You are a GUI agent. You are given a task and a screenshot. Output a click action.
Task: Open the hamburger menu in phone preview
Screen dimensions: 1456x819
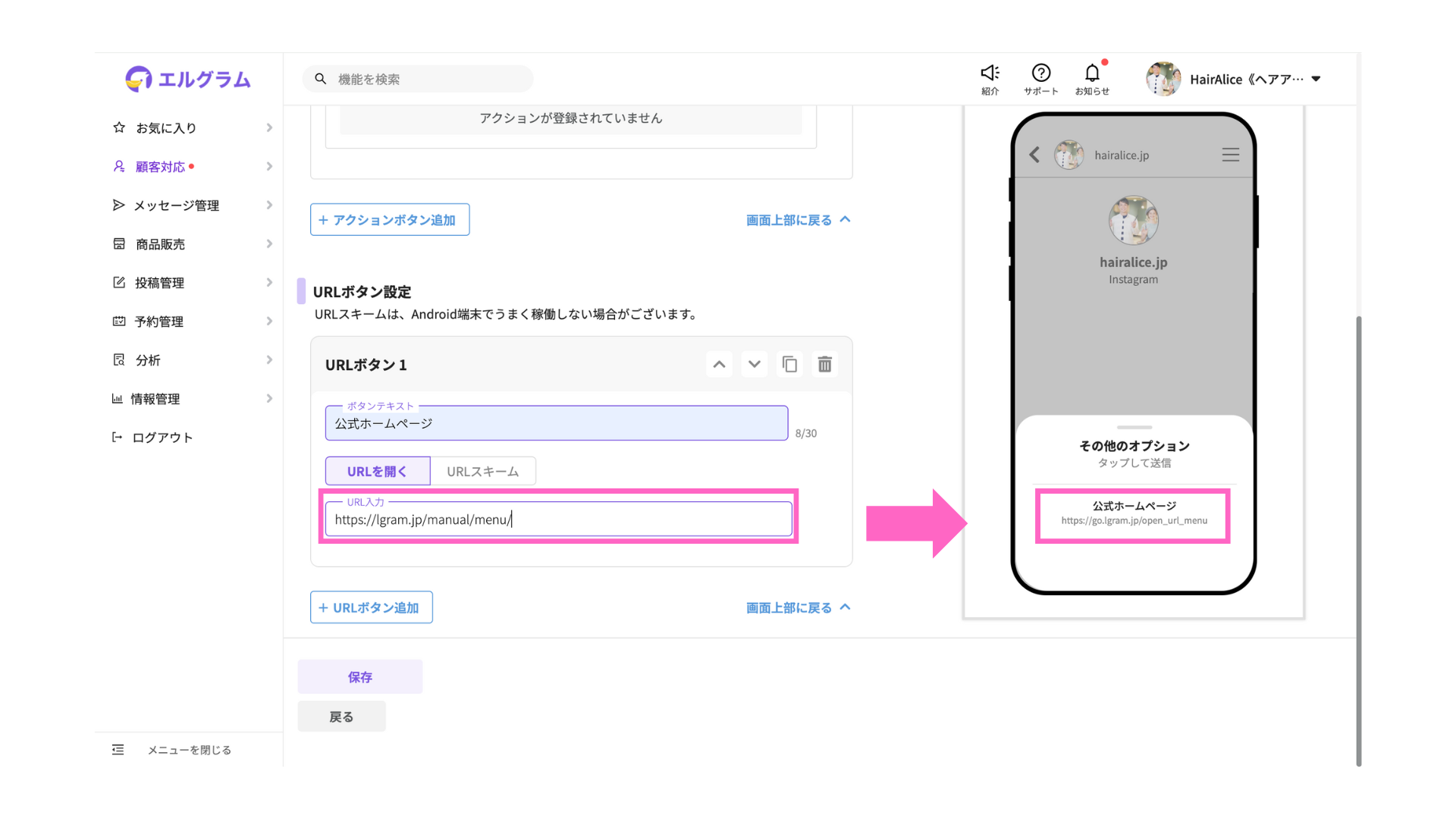[x=1231, y=155]
